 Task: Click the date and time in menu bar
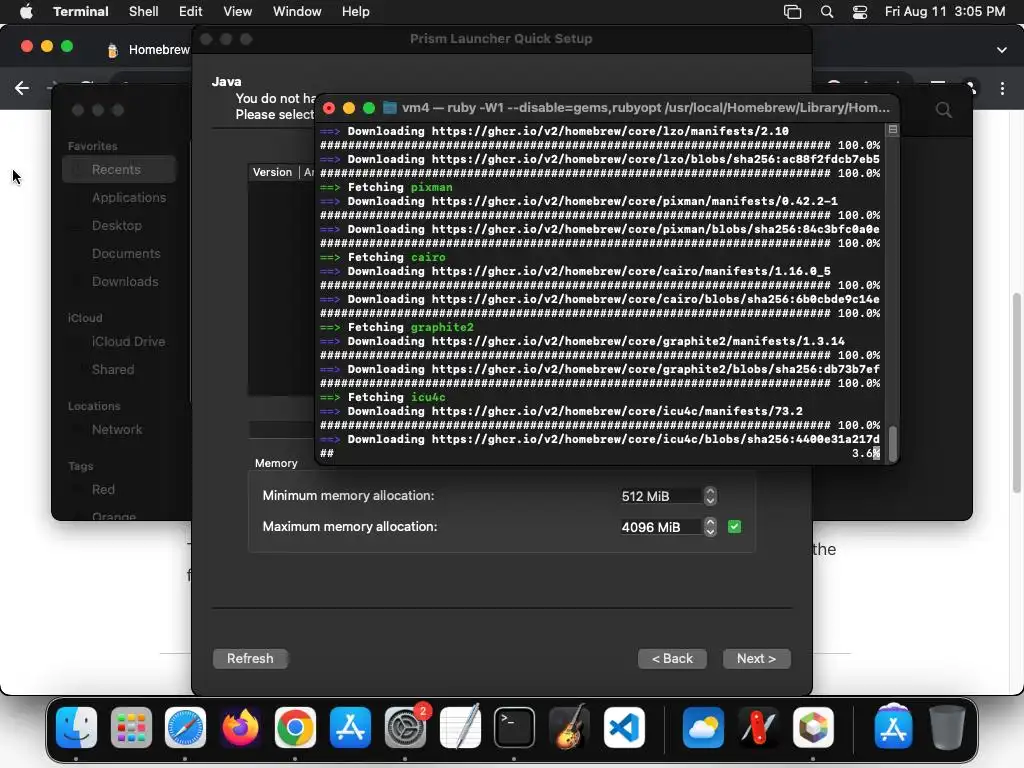944,12
